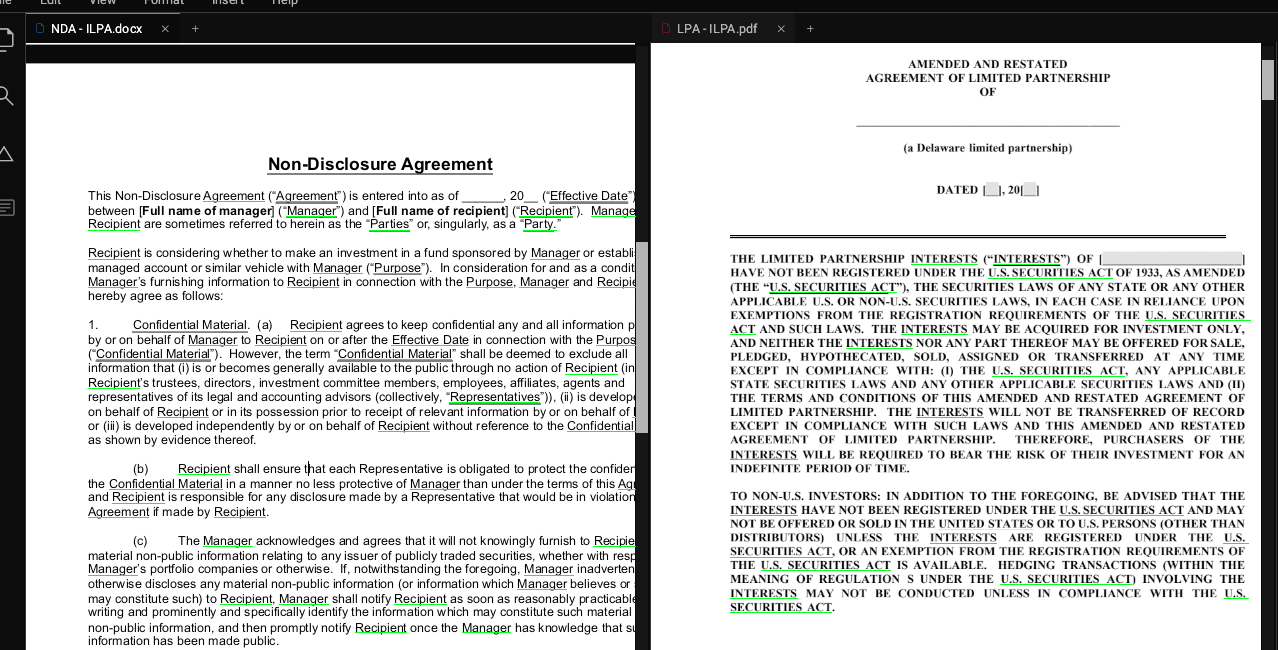Close the NDA - ILPA.docx tab
The height and width of the screenshot is (650, 1278).
click(165, 29)
